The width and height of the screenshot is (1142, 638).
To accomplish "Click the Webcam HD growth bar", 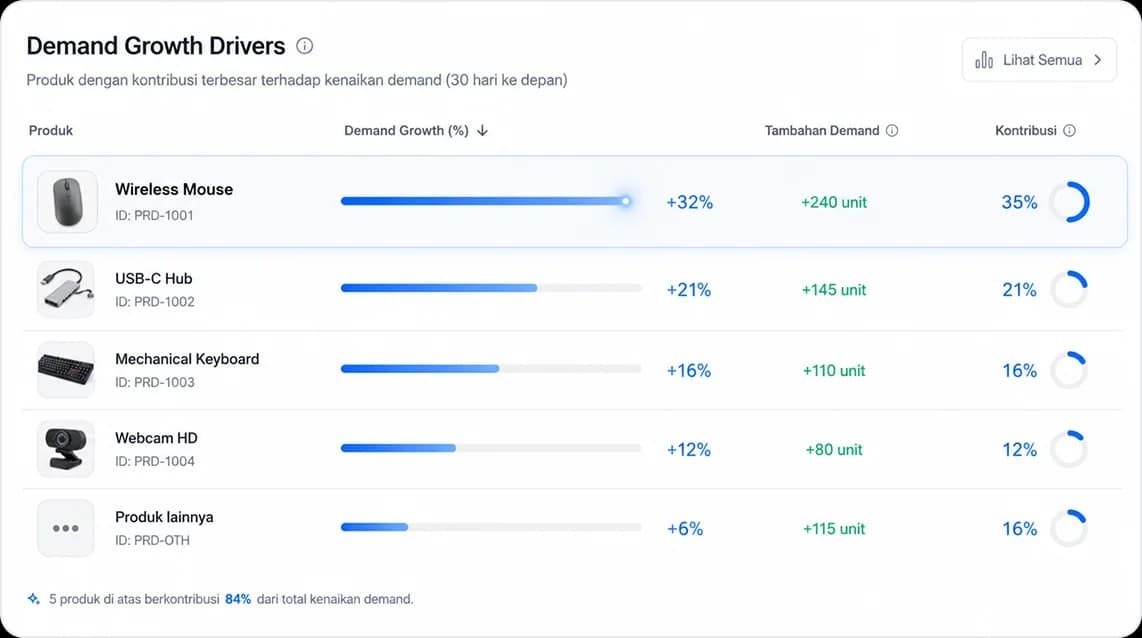I will click(x=491, y=448).
